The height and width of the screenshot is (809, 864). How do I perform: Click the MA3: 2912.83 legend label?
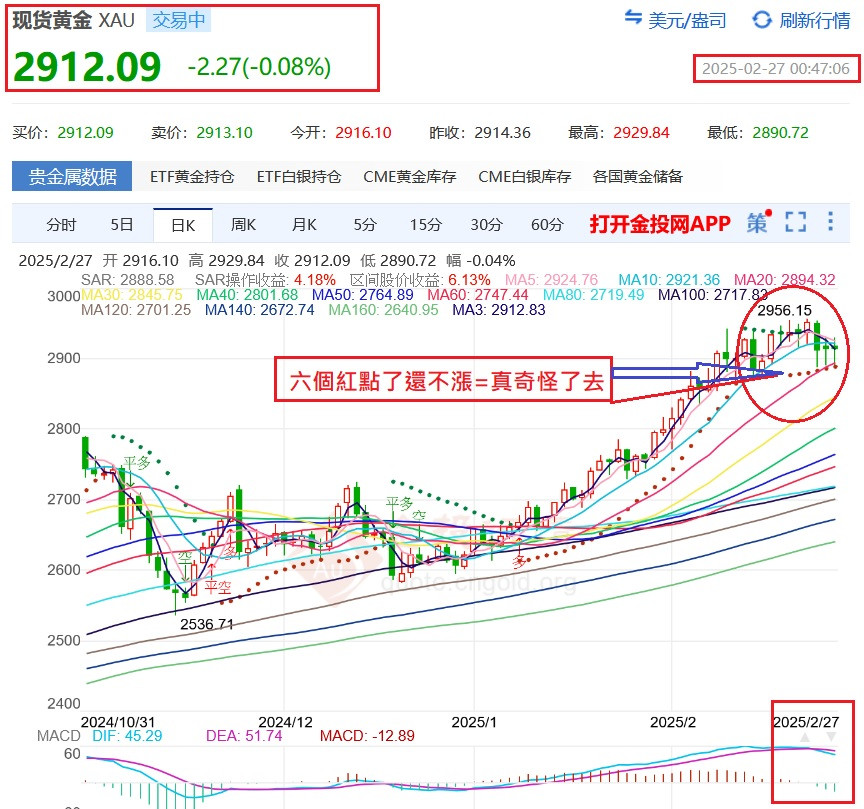(x=499, y=310)
